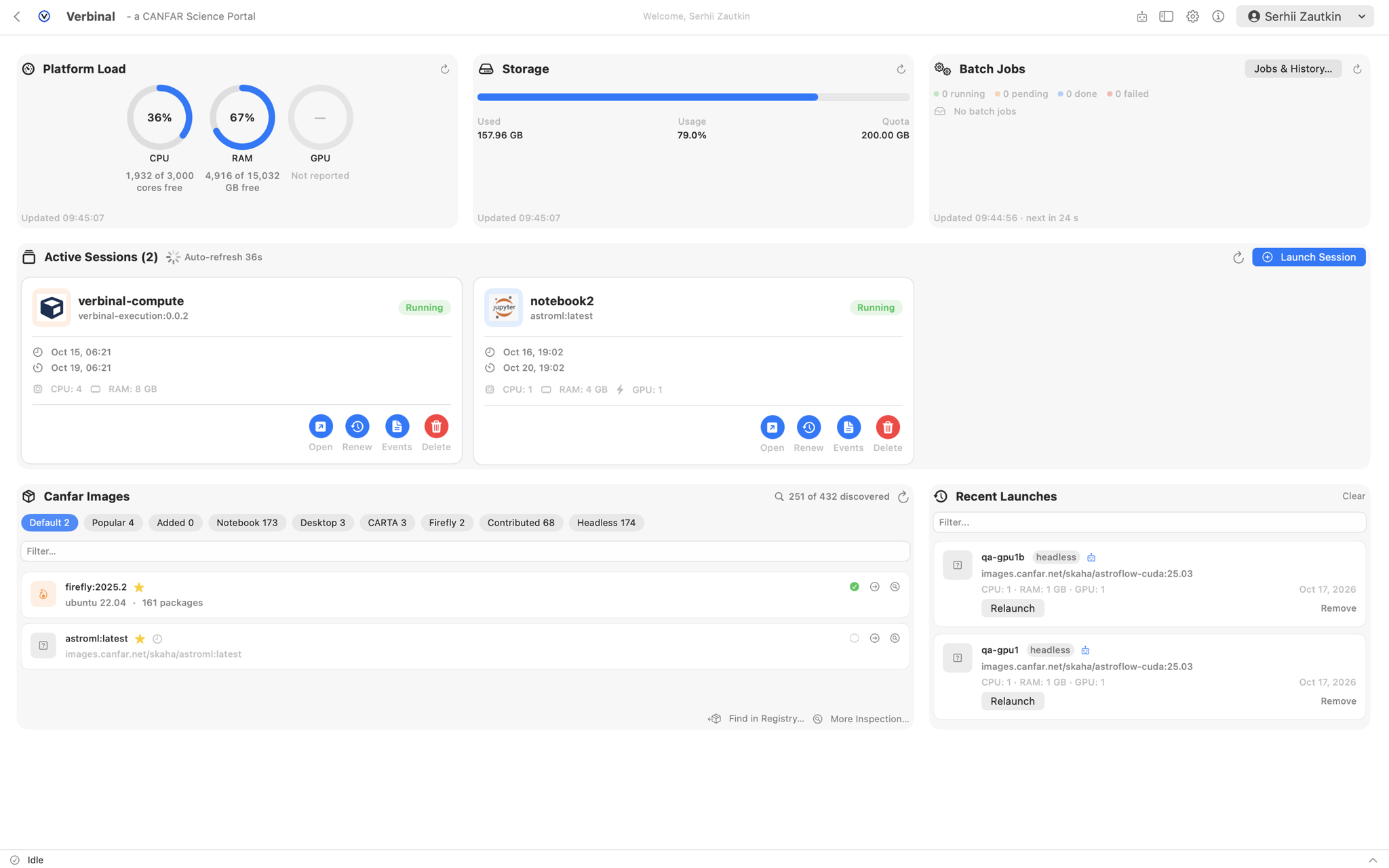This screenshot has width=1389, height=868.
Task: Open the settings gear icon
Action: tap(1192, 16)
